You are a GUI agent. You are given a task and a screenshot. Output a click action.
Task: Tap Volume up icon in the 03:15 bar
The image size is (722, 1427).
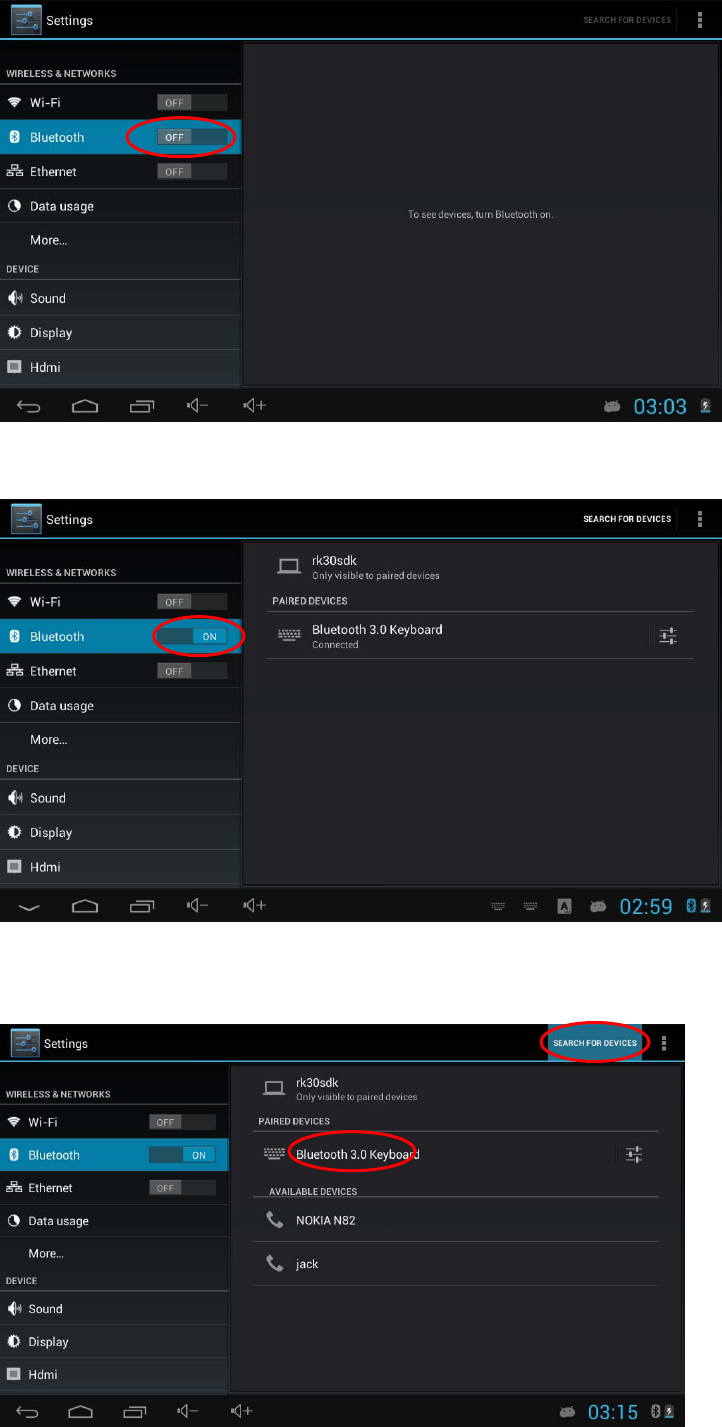[241, 1411]
